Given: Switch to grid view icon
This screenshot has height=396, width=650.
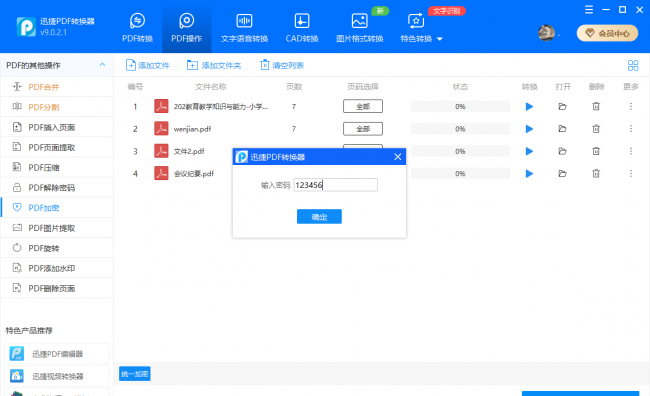Looking at the screenshot, I should [633, 65].
